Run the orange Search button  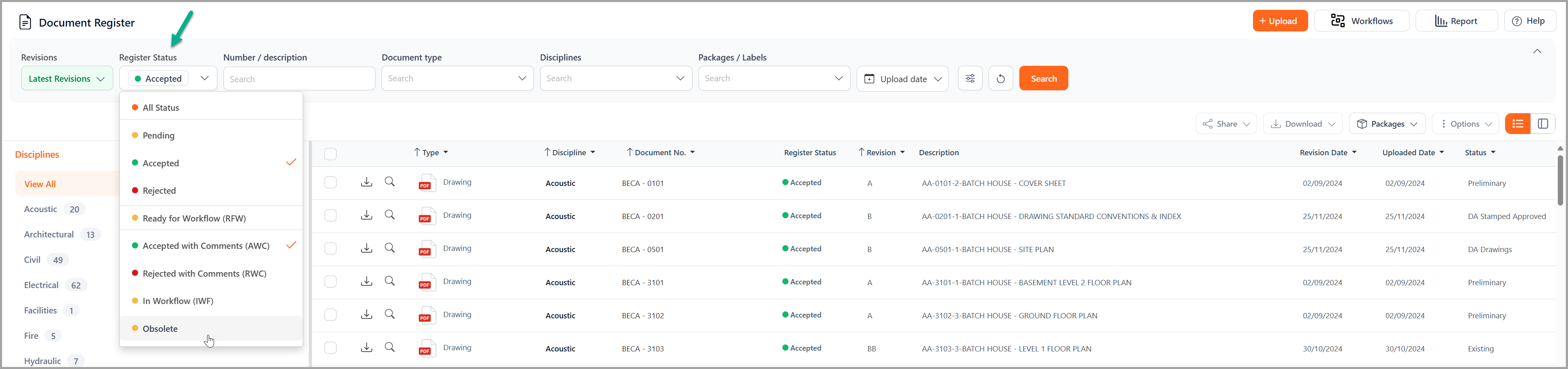(1043, 78)
